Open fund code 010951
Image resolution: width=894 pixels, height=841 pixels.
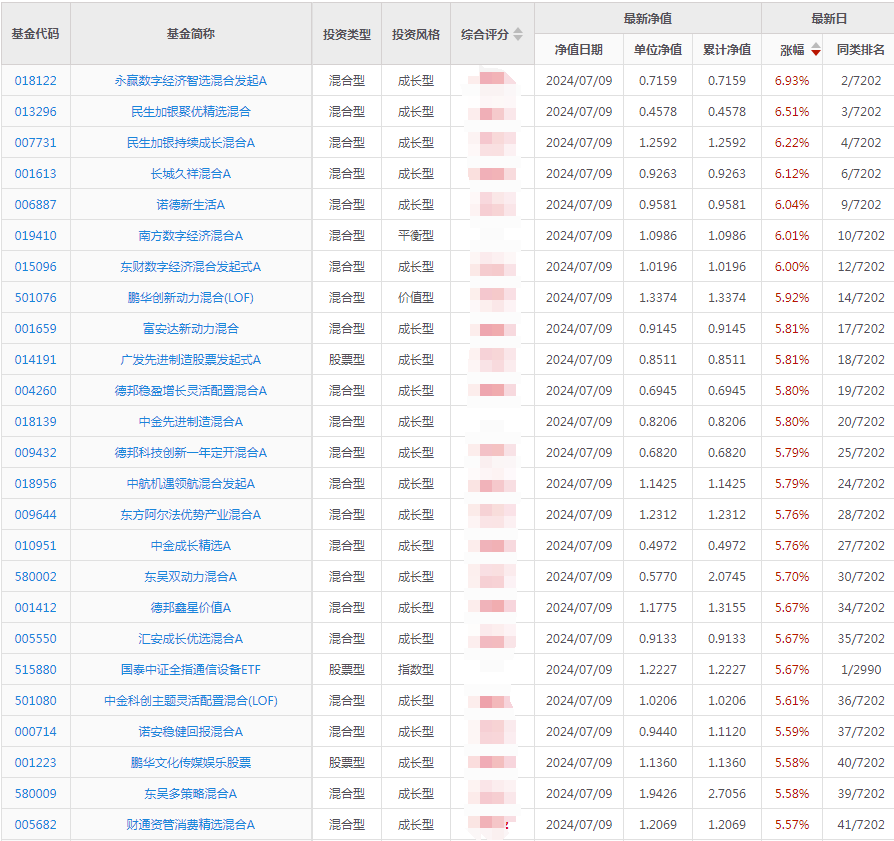click(35, 545)
